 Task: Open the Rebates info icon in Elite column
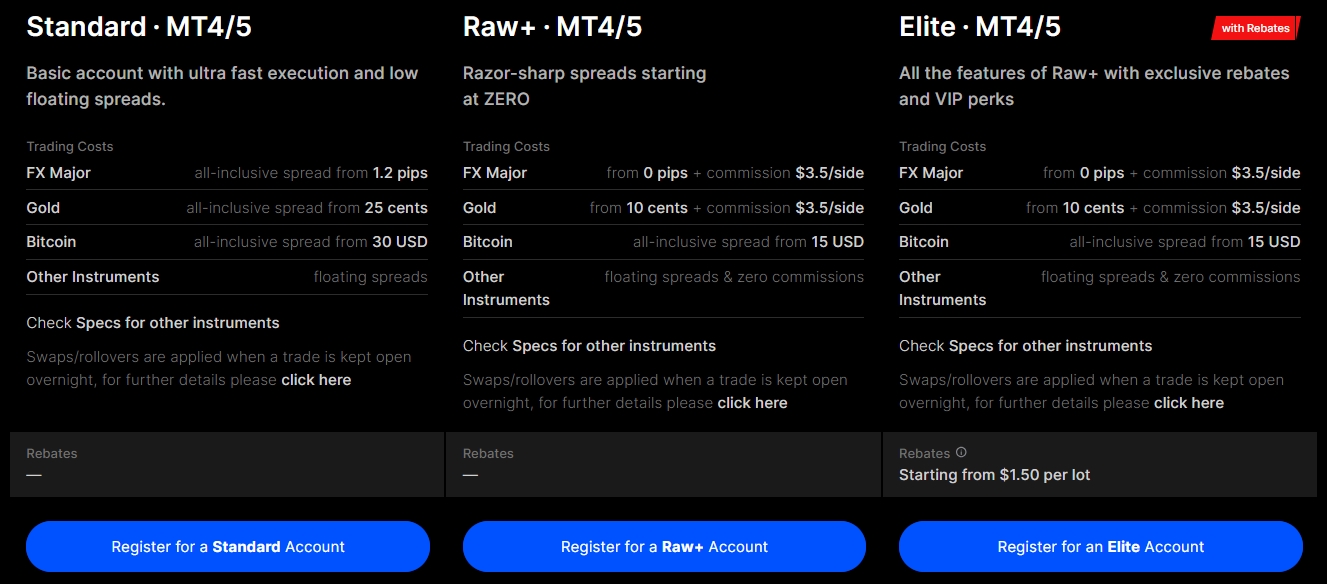(x=960, y=452)
